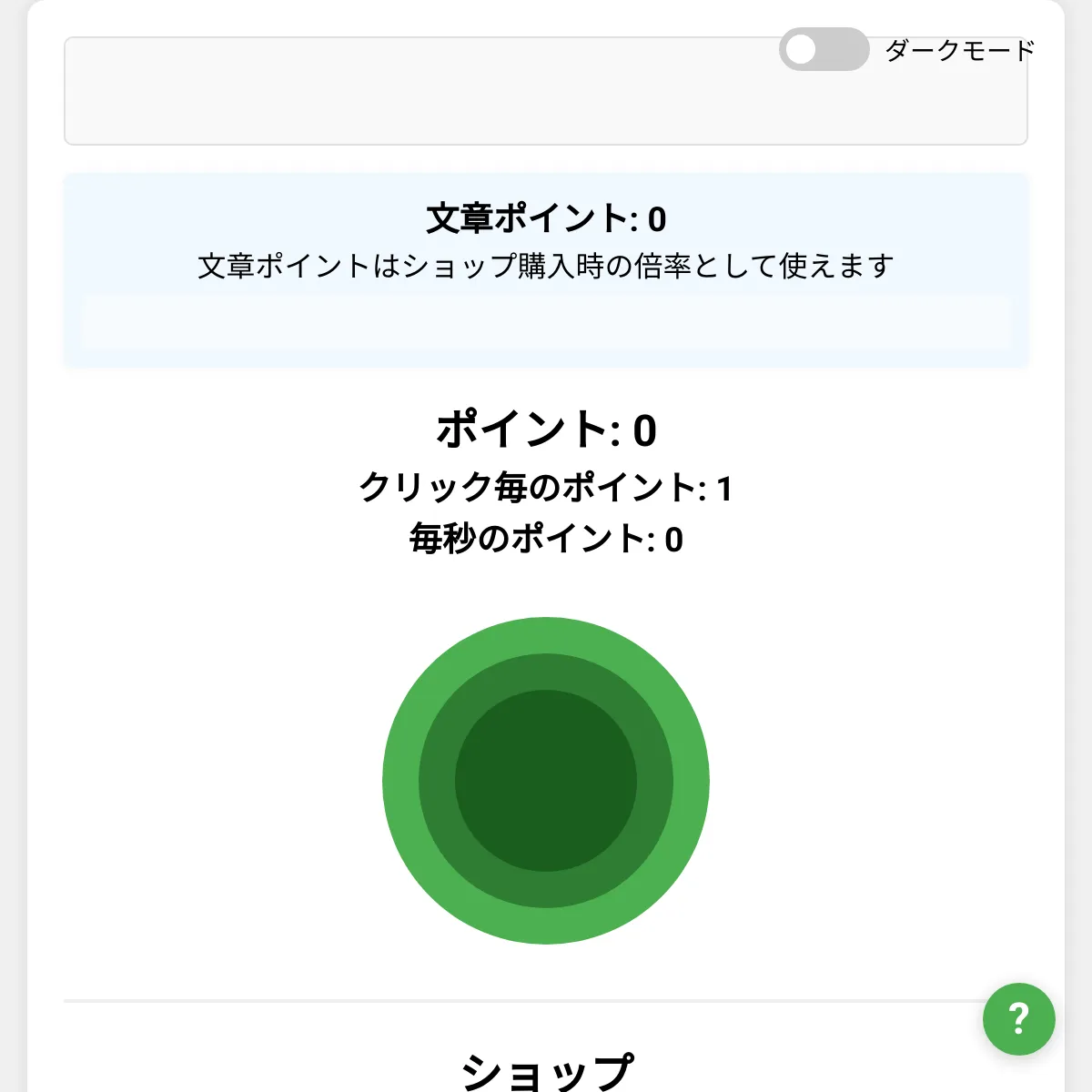Select the クリック毎のポイント: 1 line

pos(546,487)
